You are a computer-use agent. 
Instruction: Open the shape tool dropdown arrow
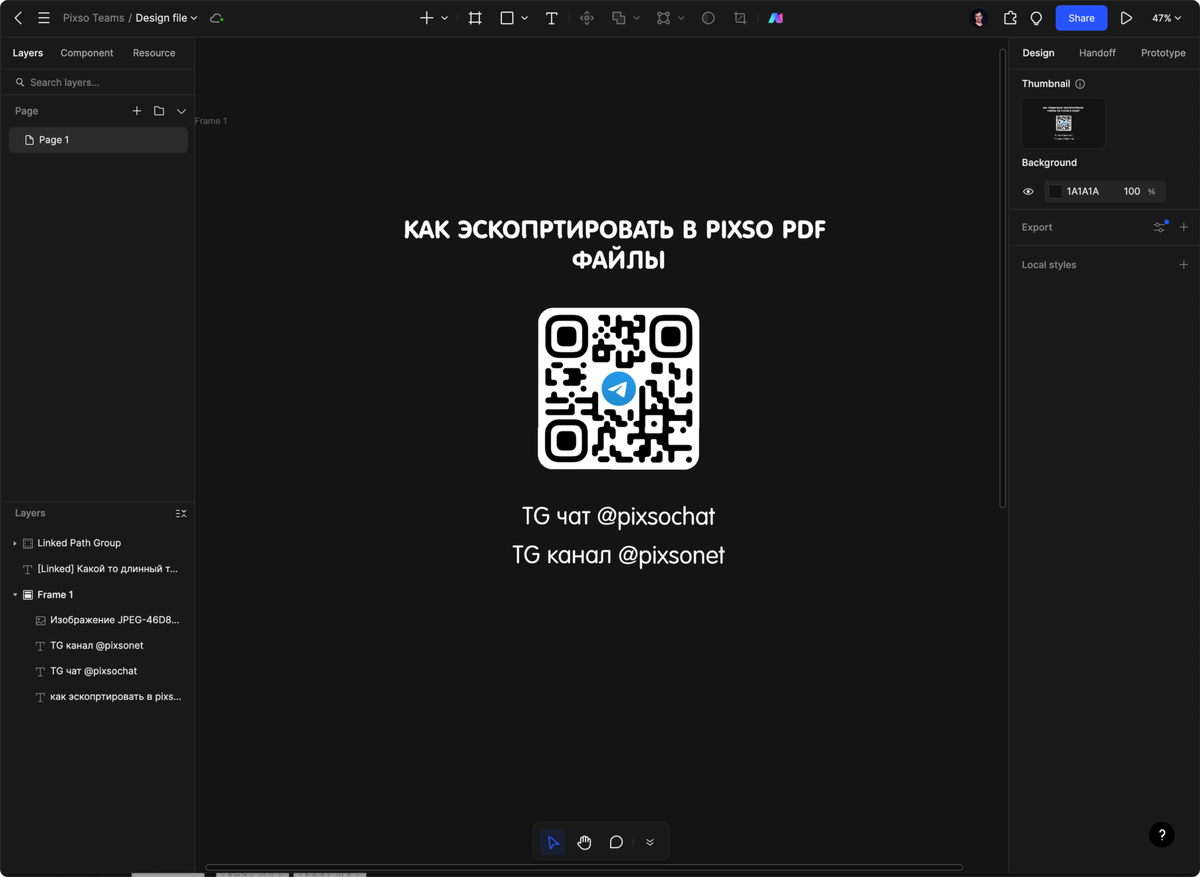pyautogui.click(x=525, y=18)
